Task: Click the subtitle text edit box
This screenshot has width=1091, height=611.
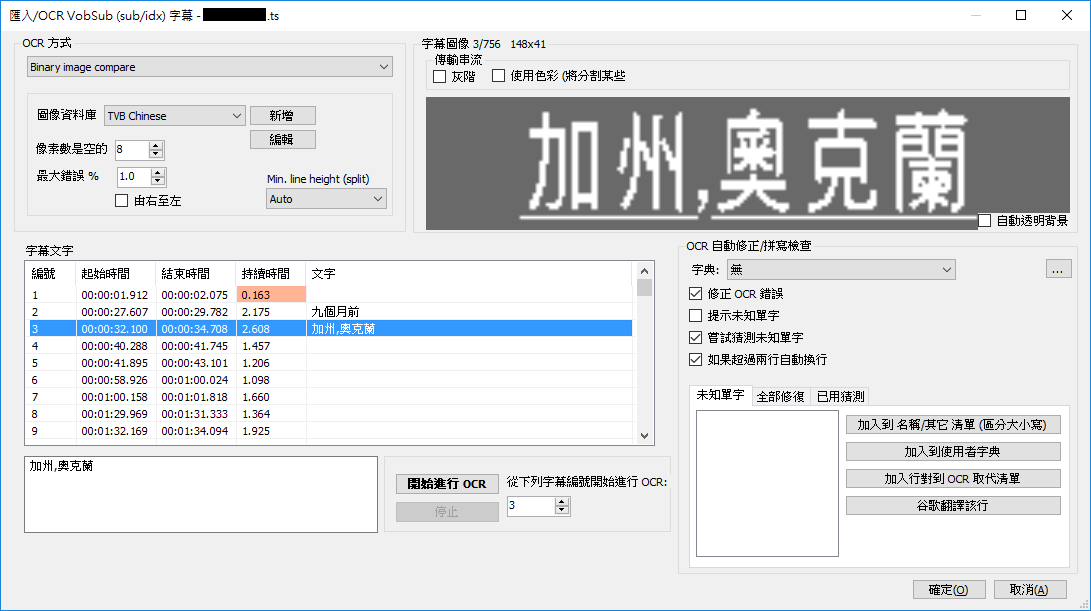Action: (201, 495)
